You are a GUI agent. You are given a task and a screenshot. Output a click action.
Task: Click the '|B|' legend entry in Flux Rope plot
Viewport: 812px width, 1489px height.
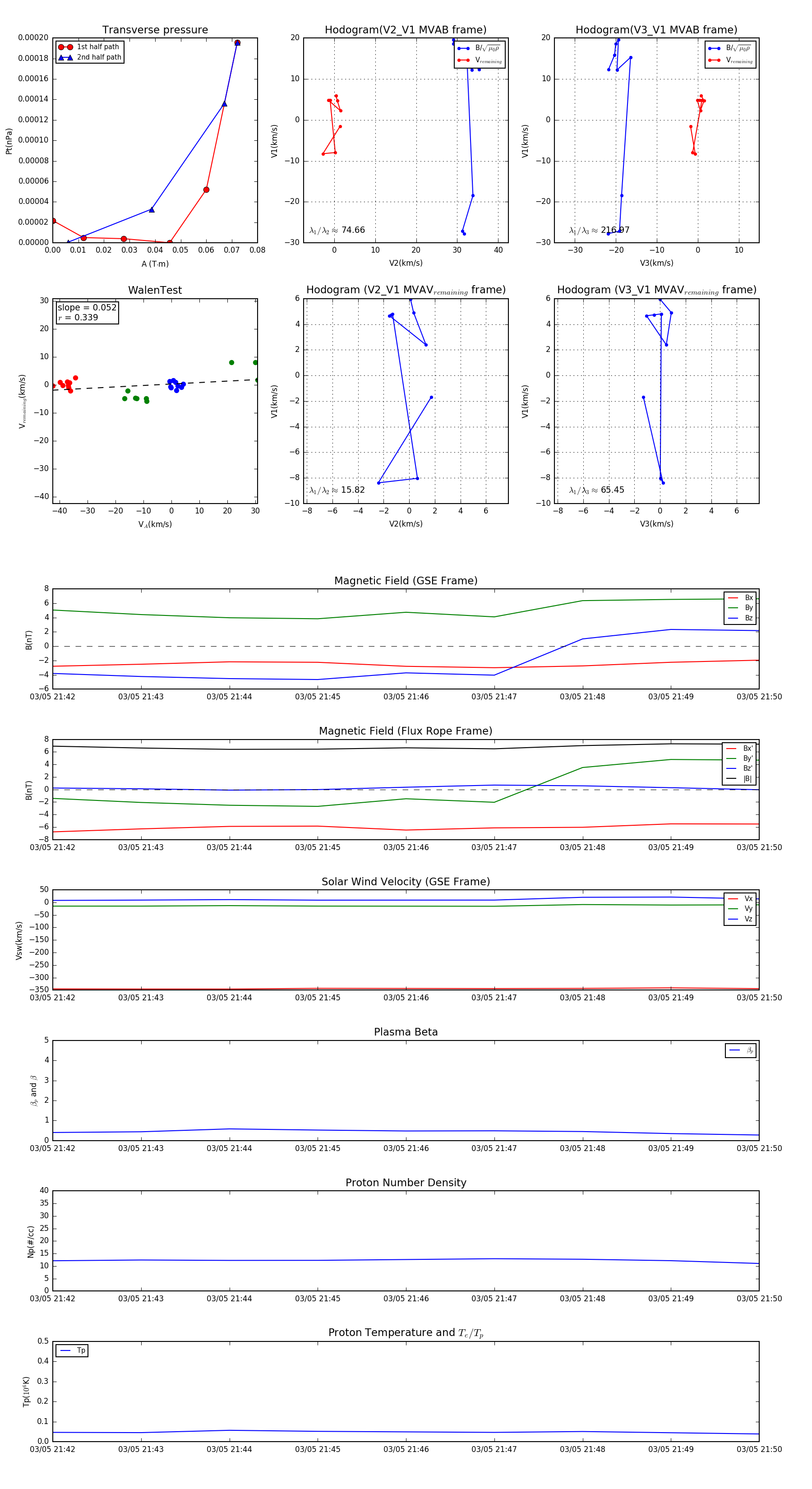point(739,779)
